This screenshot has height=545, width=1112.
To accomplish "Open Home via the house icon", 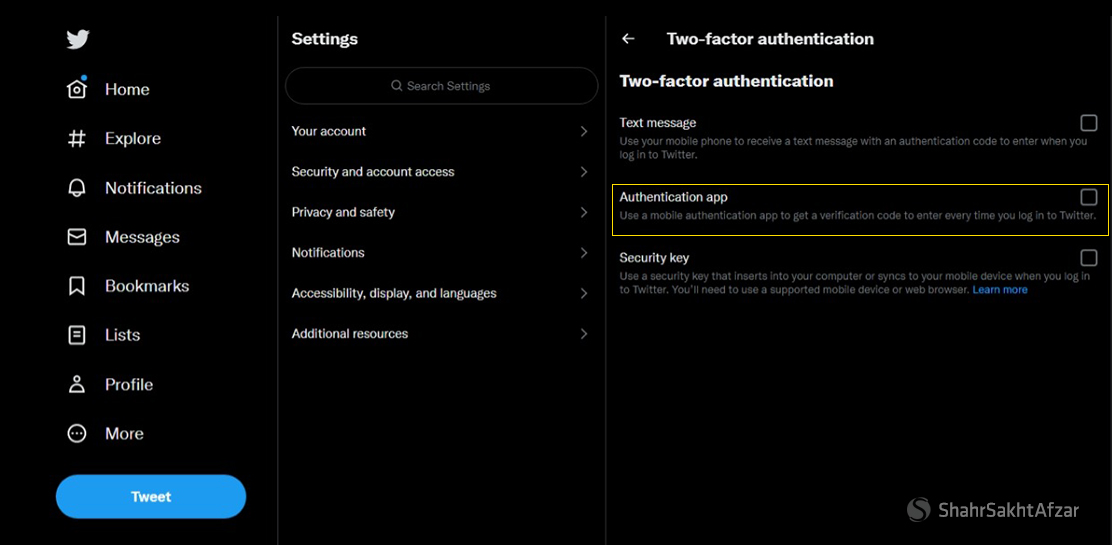I will point(77,89).
